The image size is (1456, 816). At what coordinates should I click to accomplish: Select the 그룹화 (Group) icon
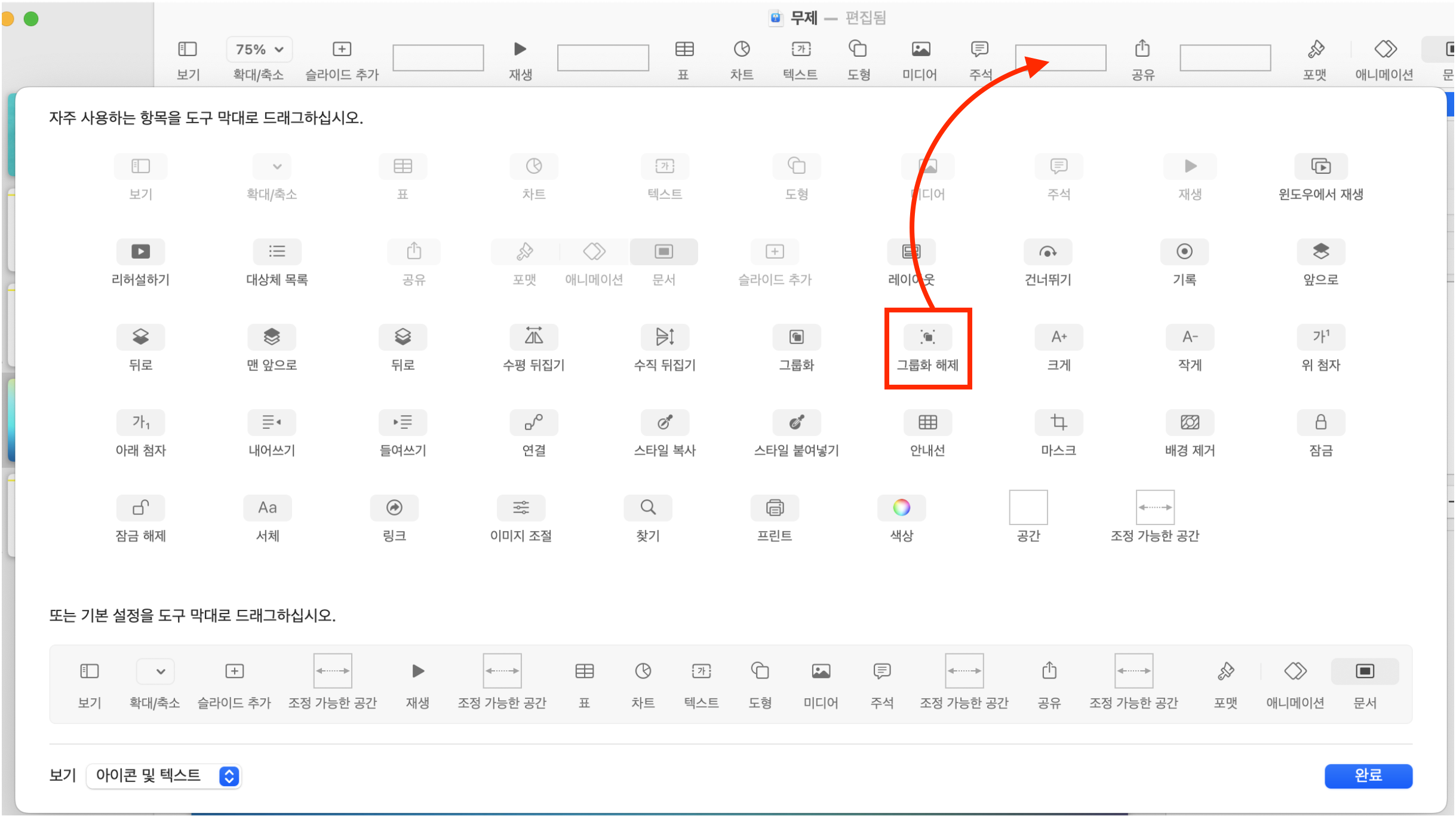click(x=796, y=338)
